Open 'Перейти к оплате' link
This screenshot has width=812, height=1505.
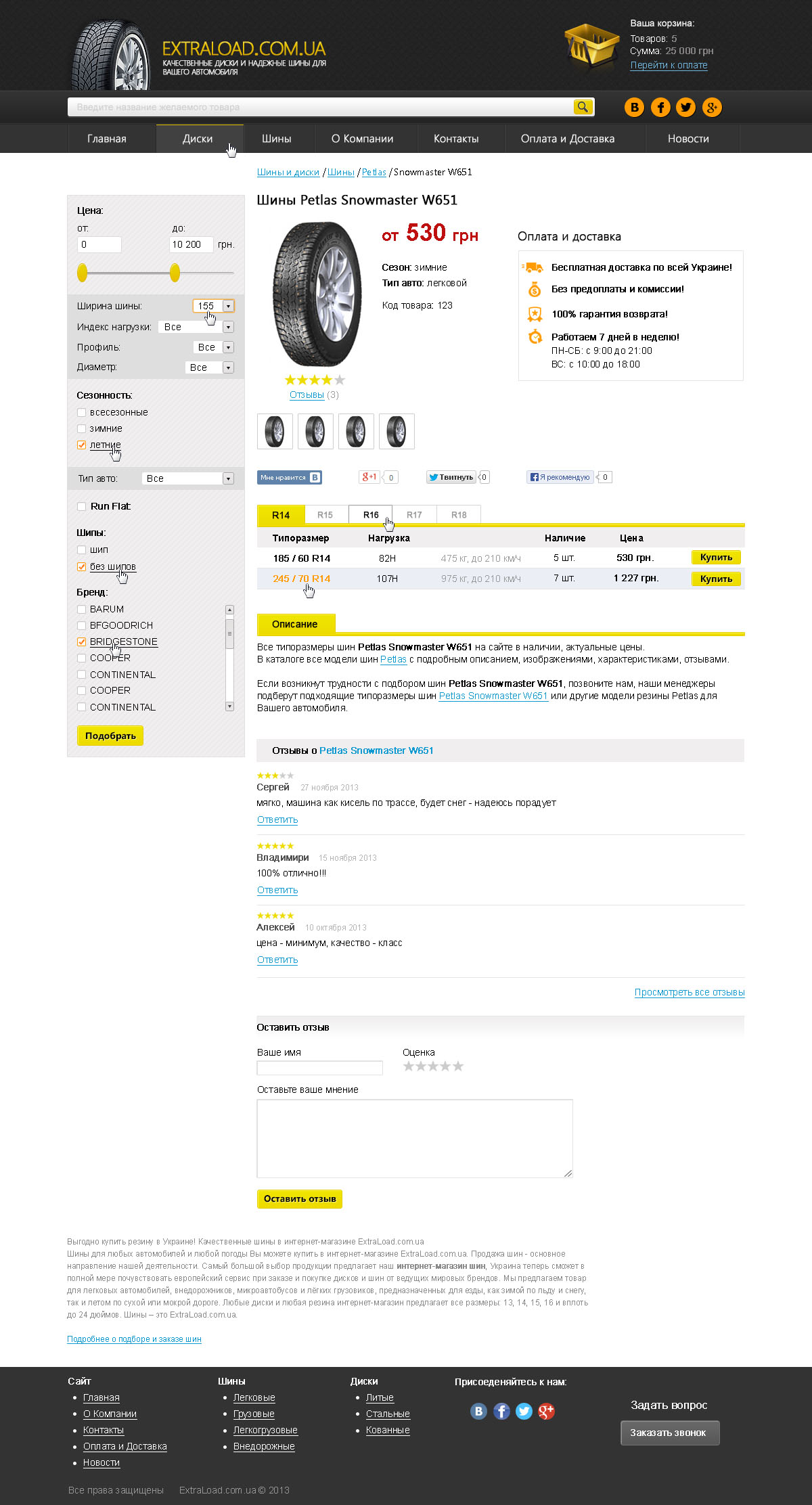669,66
